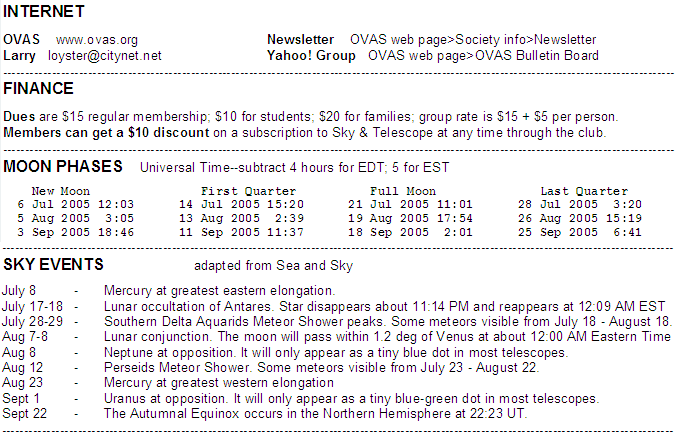Viewport: 676px width, 437px height.
Task: Click the Perseids Meteor Shower event line
Action: point(270,368)
